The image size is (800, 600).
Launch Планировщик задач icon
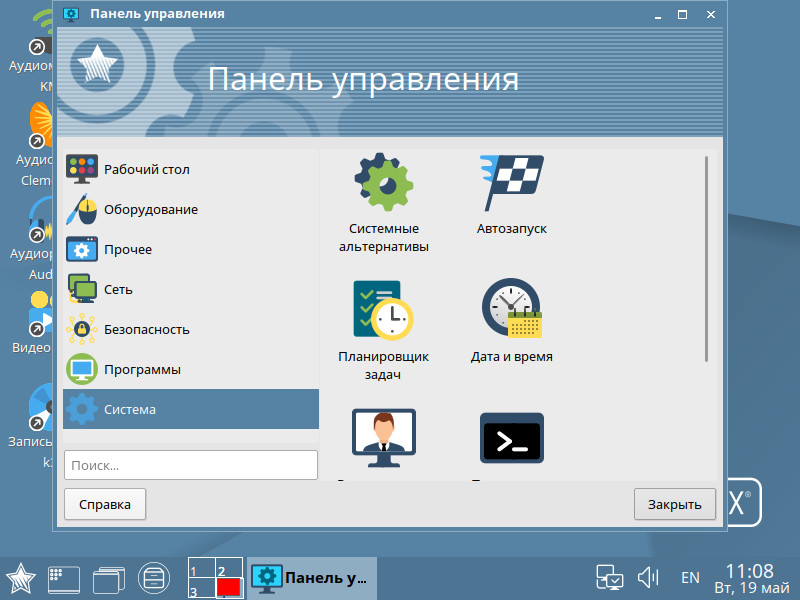pyautogui.click(x=384, y=310)
